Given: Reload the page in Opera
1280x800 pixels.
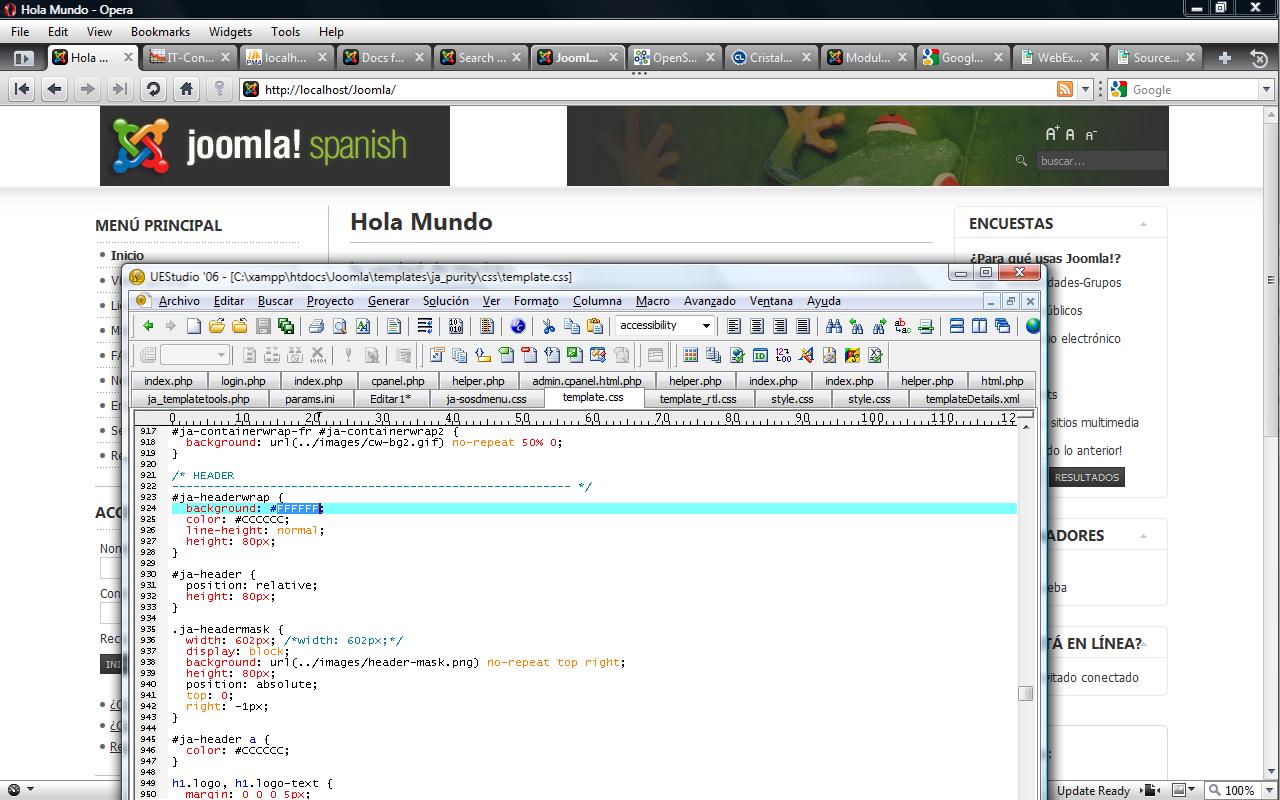Looking at the screenshot, I should (x=153, y=89).
